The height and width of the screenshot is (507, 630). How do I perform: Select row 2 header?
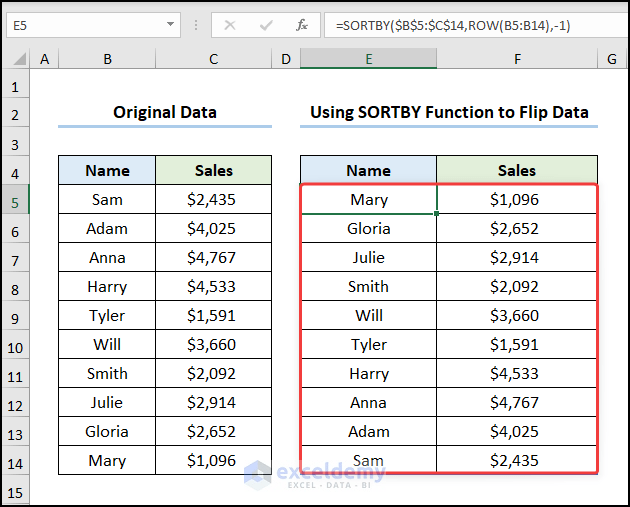pyautogui.click(x=15, y=112)
